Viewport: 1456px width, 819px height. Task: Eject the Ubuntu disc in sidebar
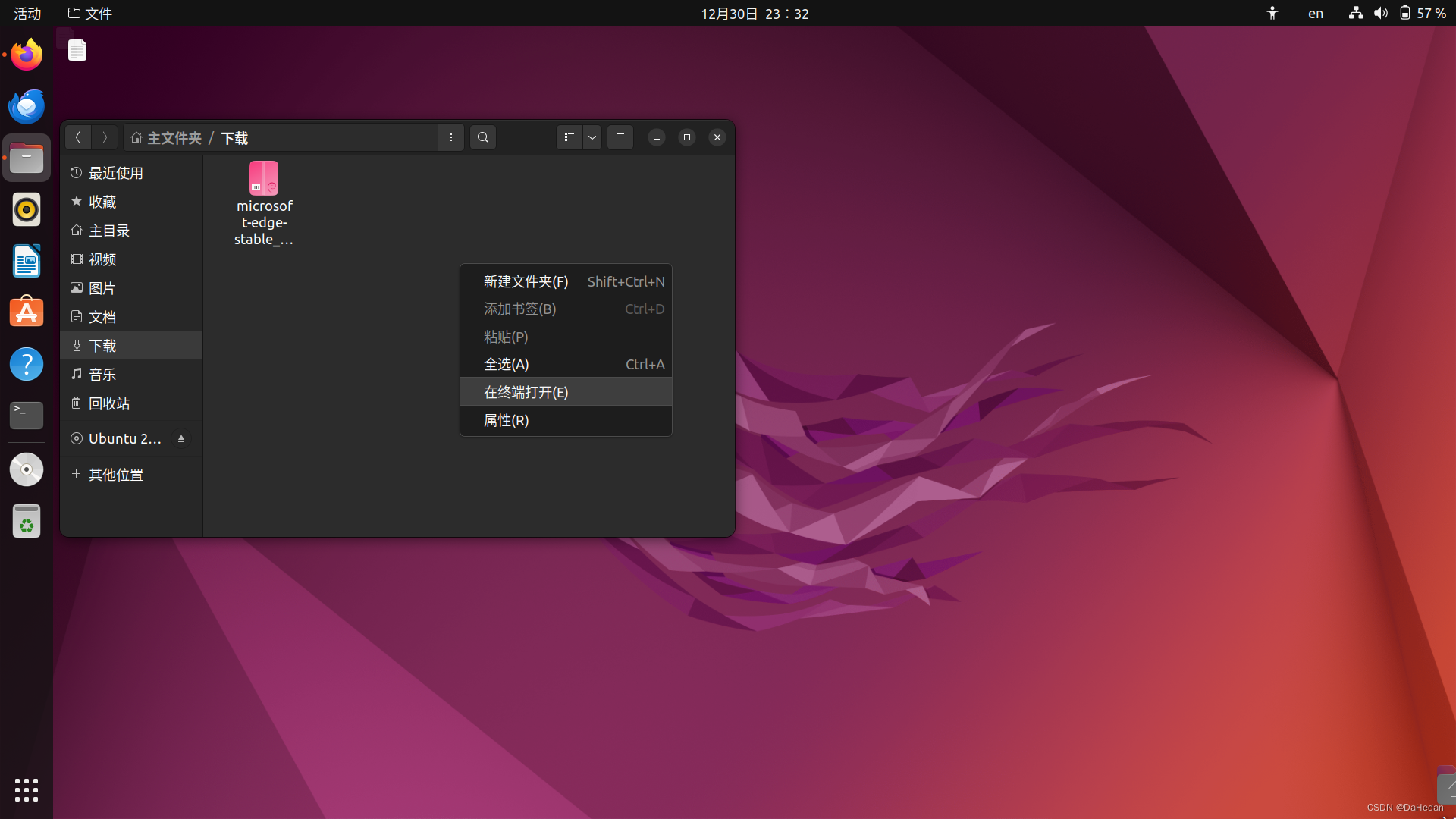pyautogui.click(x=181, y=439)
